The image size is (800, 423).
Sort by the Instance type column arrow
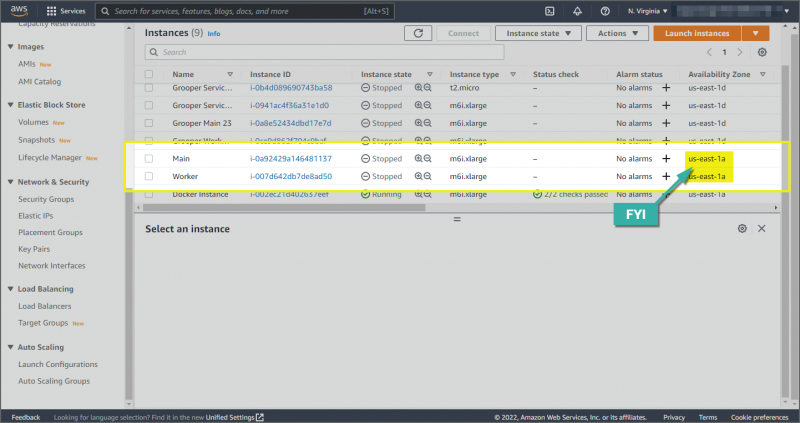tap(513, 74)
